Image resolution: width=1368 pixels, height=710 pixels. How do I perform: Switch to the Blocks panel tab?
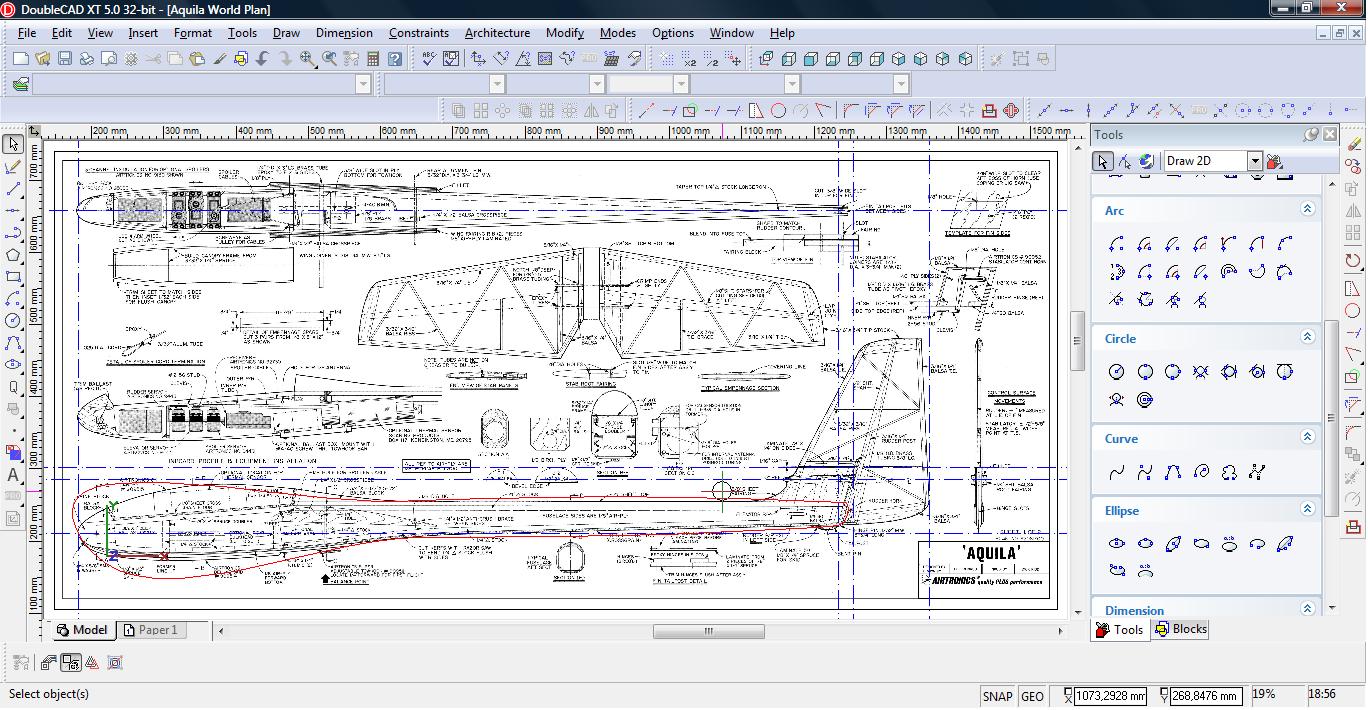pos(1180,629)
